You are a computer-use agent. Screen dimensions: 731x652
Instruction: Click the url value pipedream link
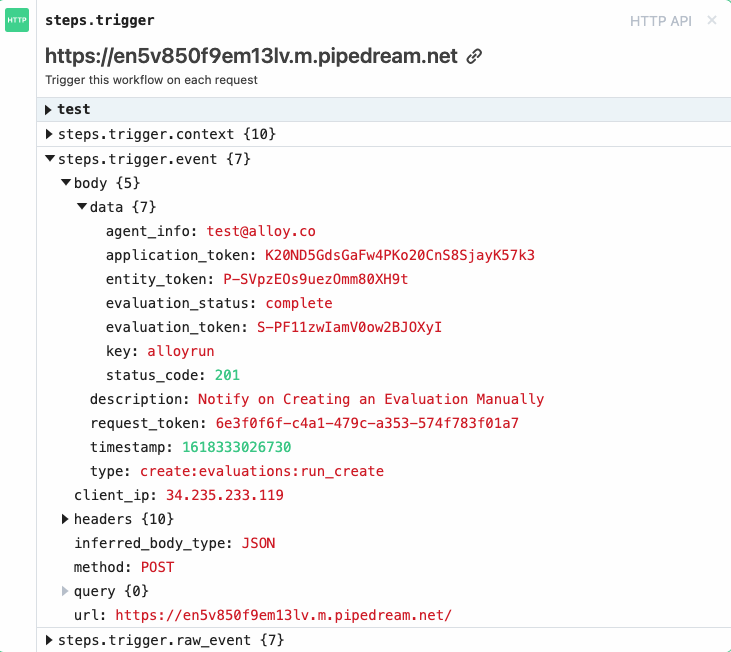pos(283,615)
